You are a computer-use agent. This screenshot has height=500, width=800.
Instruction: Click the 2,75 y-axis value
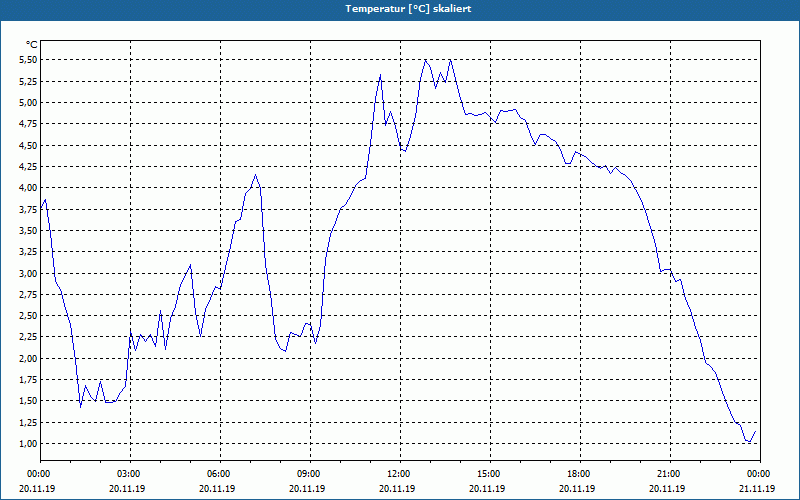[28, 294]
